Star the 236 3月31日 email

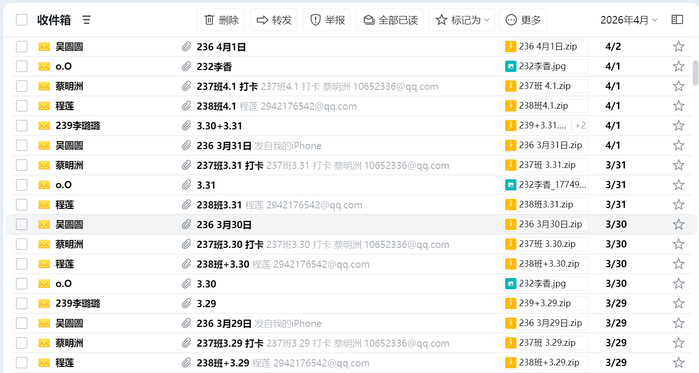pyautogui.click(x=678, y=145)
